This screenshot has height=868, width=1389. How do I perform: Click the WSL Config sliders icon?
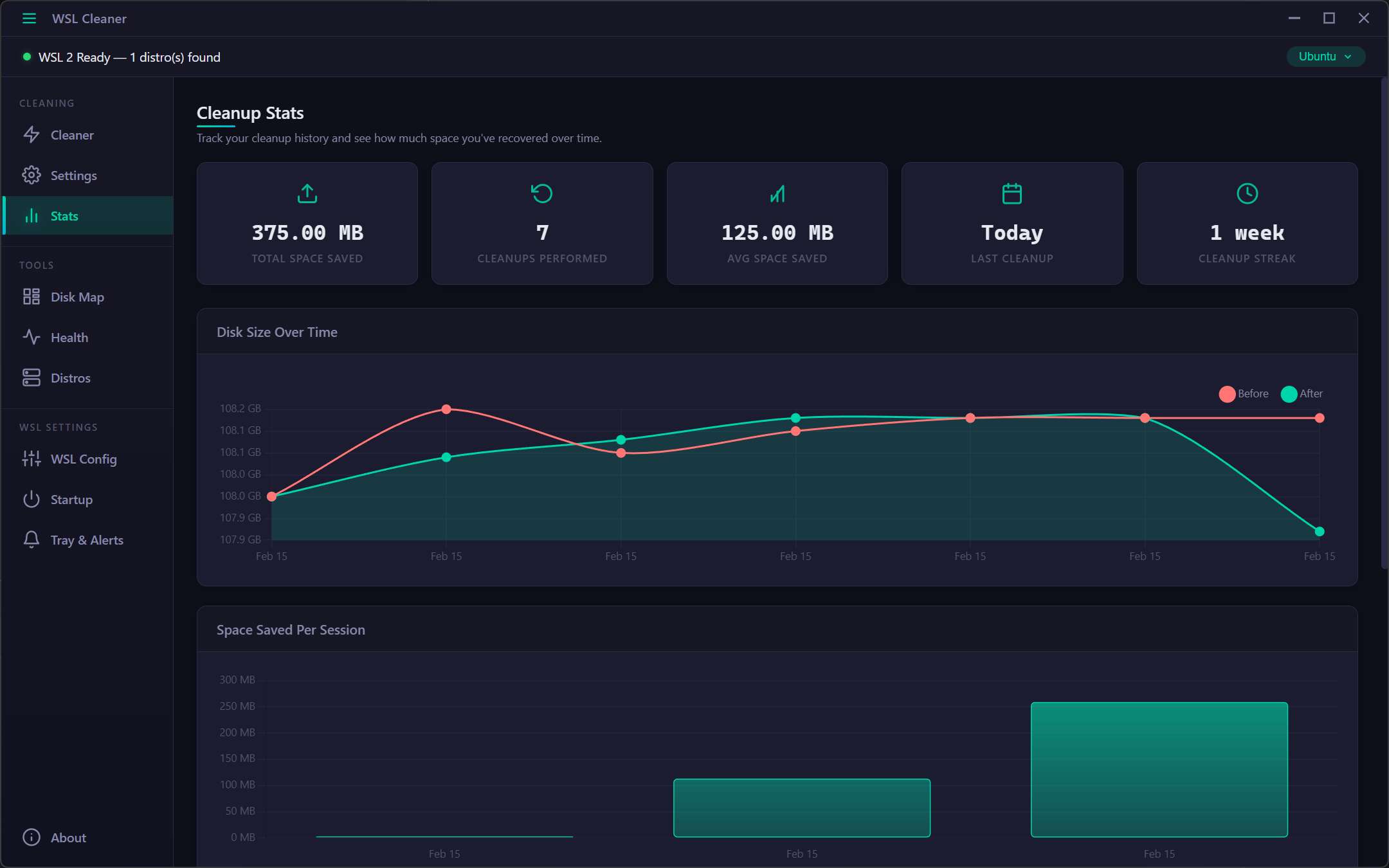pos(32,459)
